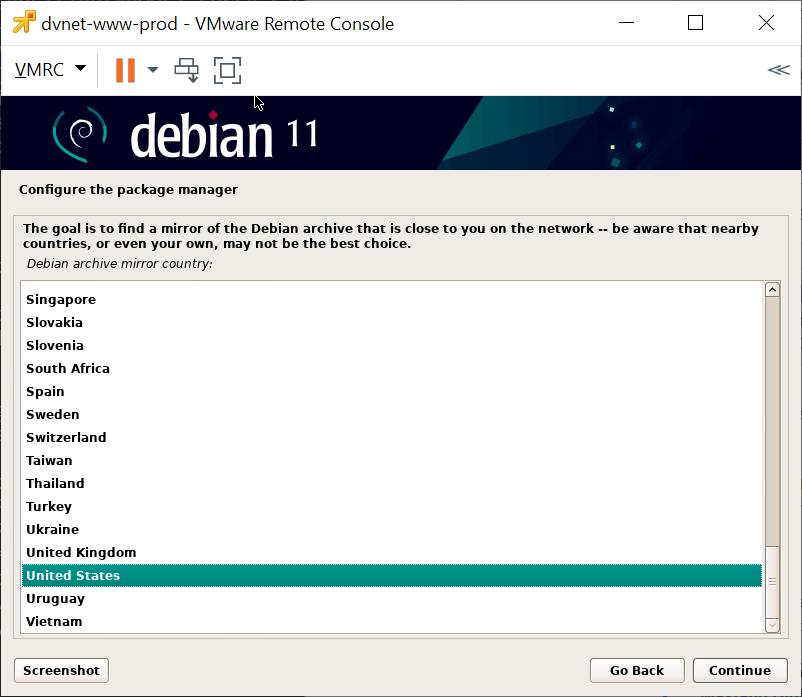Image resolution: width=802 pixels, height=697 pixels.
Task: Choose United Kingdom from the country list
Action: (81, 553)
